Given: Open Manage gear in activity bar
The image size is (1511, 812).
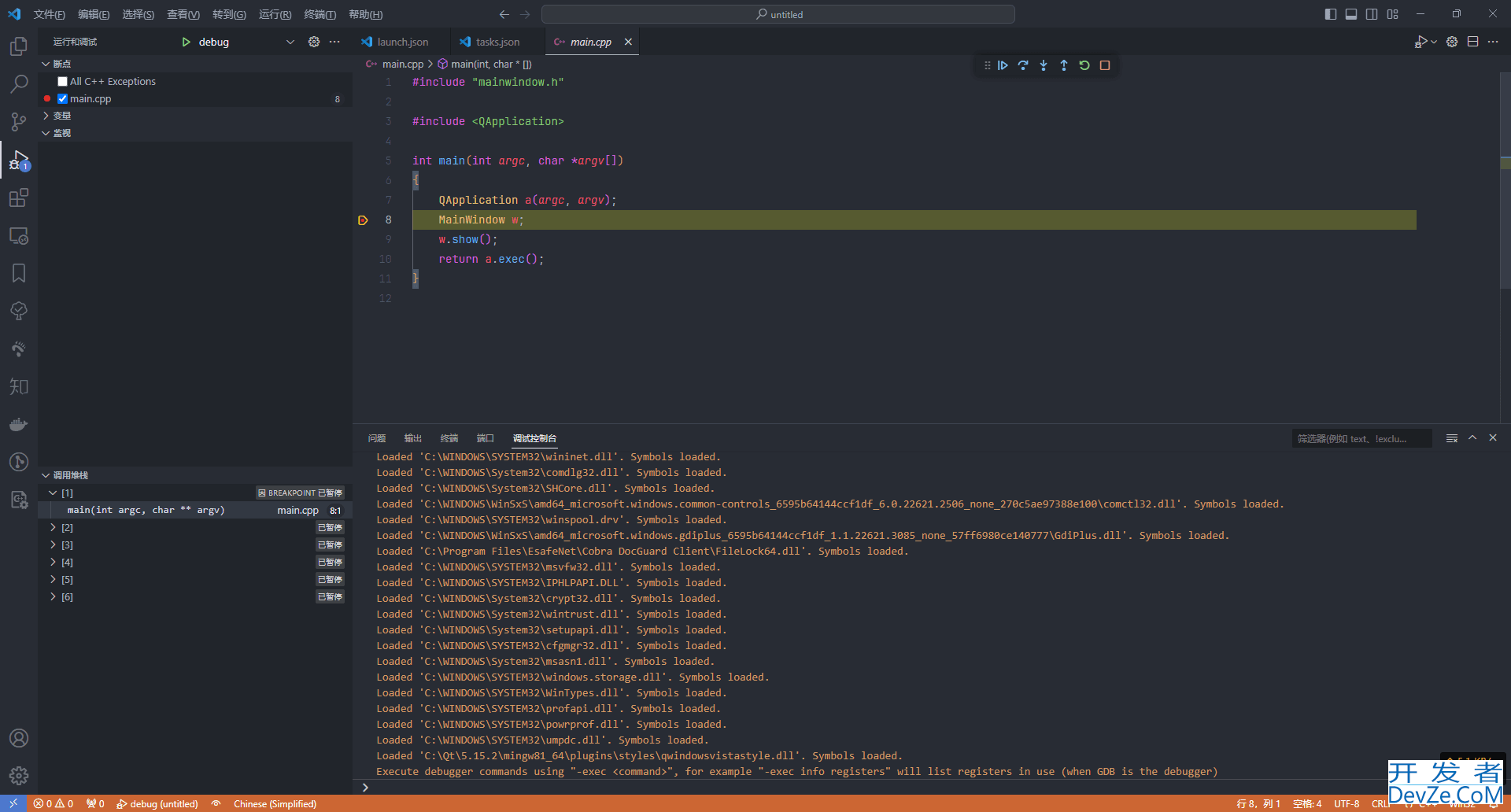Looking at the screenshot, I should [x=19, y=776].
